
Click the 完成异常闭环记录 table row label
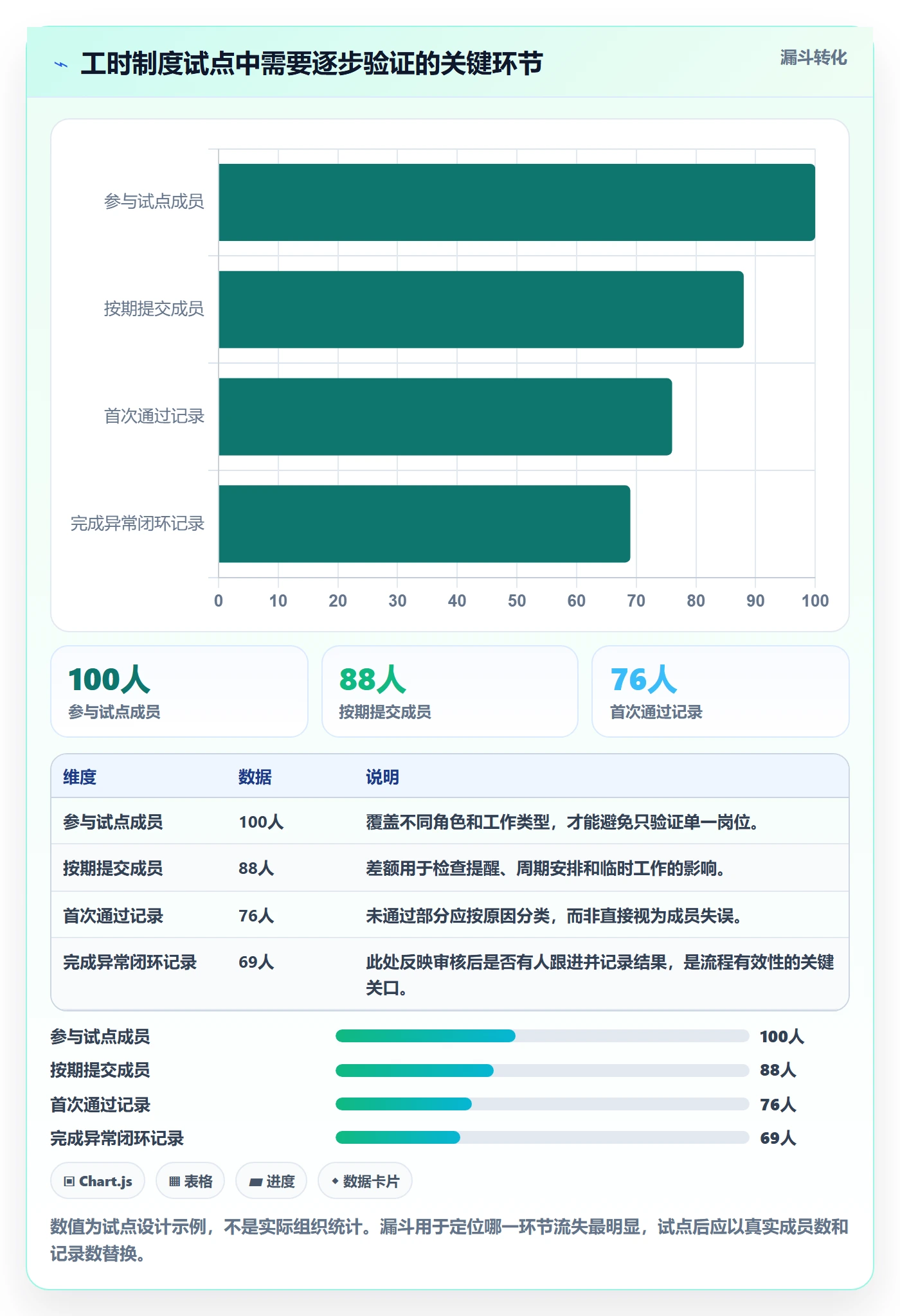[x=130, y=962]
